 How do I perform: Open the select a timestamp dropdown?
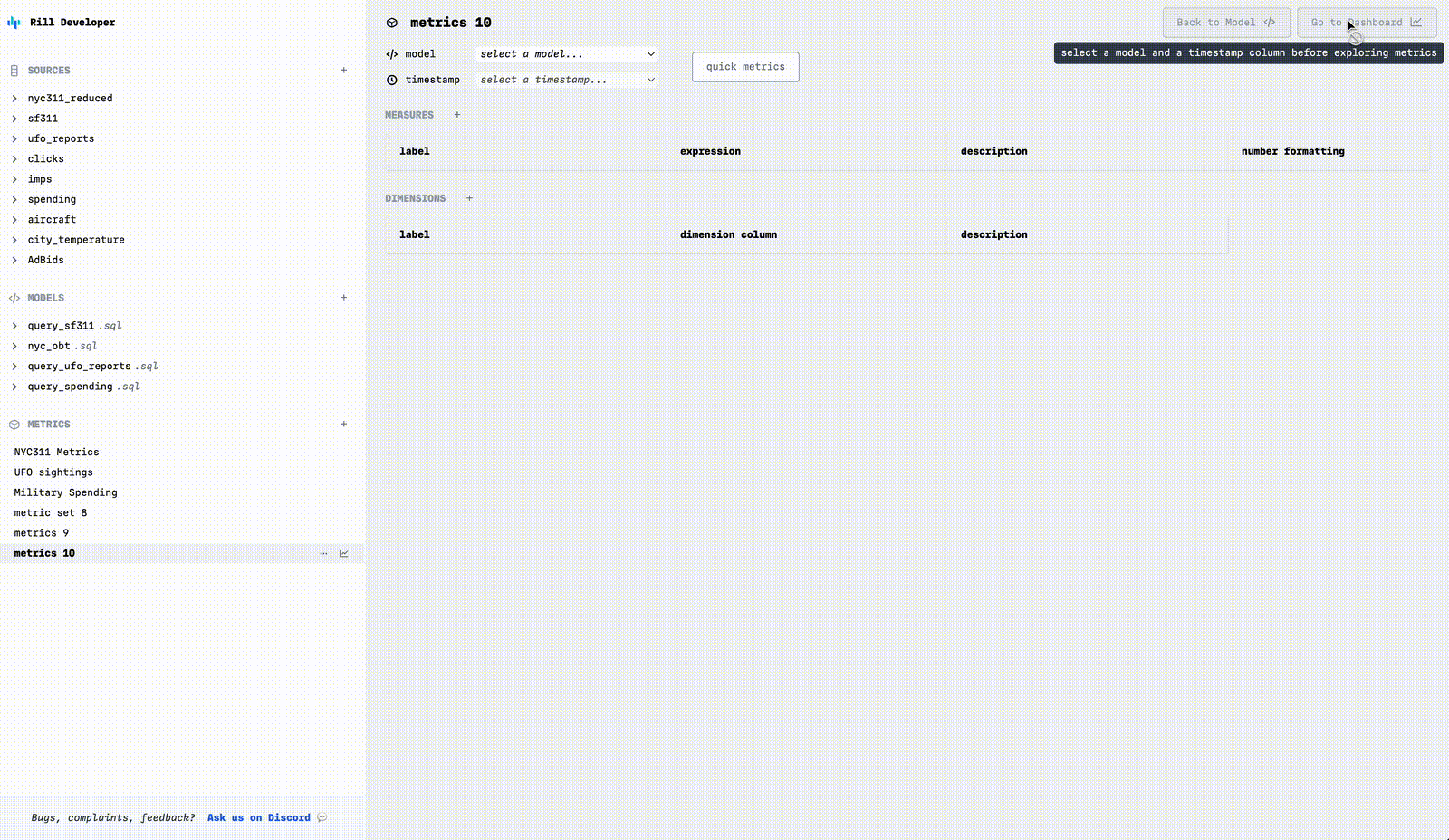(x=567, y=80)
